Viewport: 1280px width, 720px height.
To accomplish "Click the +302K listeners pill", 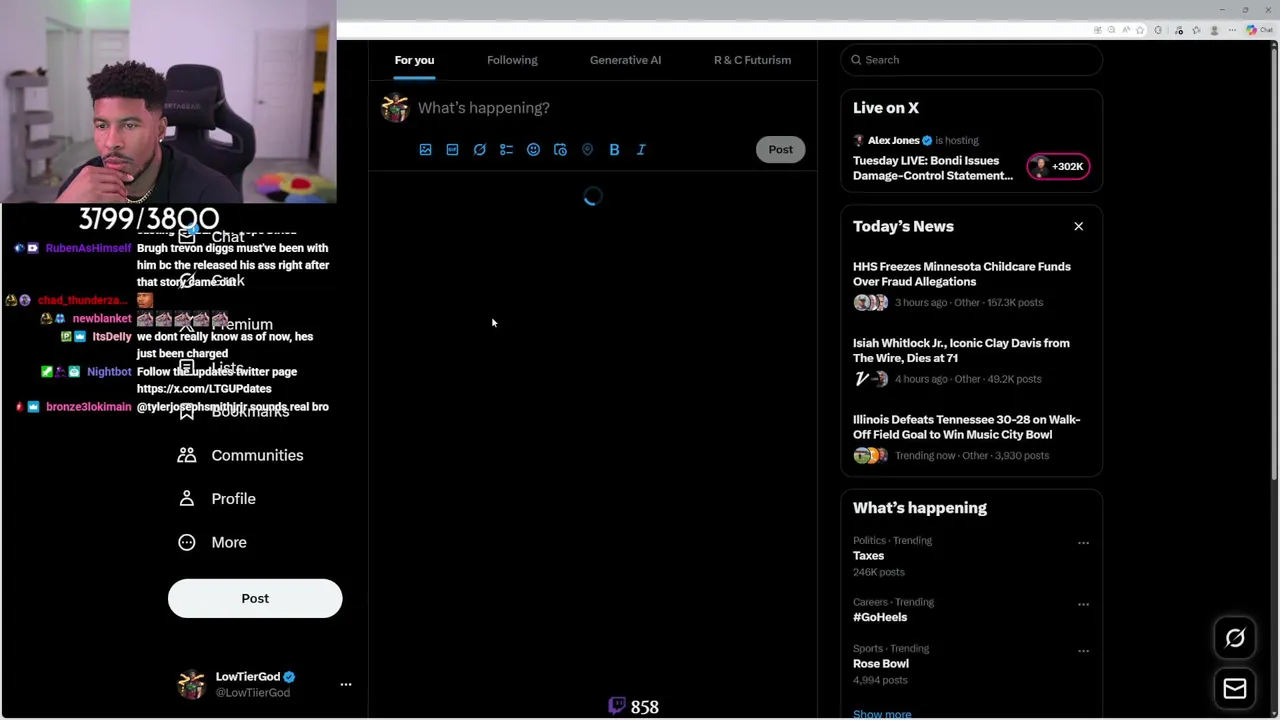I will (x=1058, y=167).
